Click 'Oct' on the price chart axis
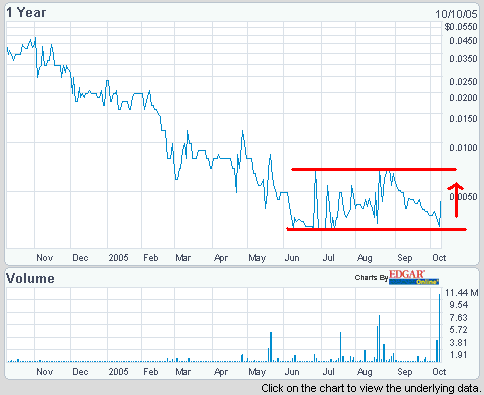 pyautogui.click(x=439, y=258)
